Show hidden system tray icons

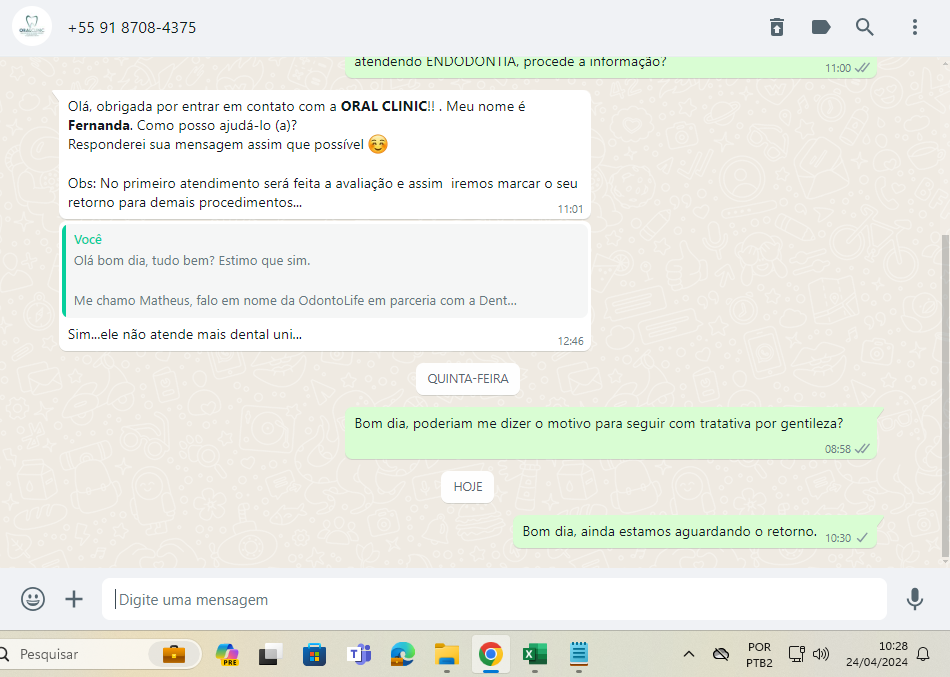[688, 654]
